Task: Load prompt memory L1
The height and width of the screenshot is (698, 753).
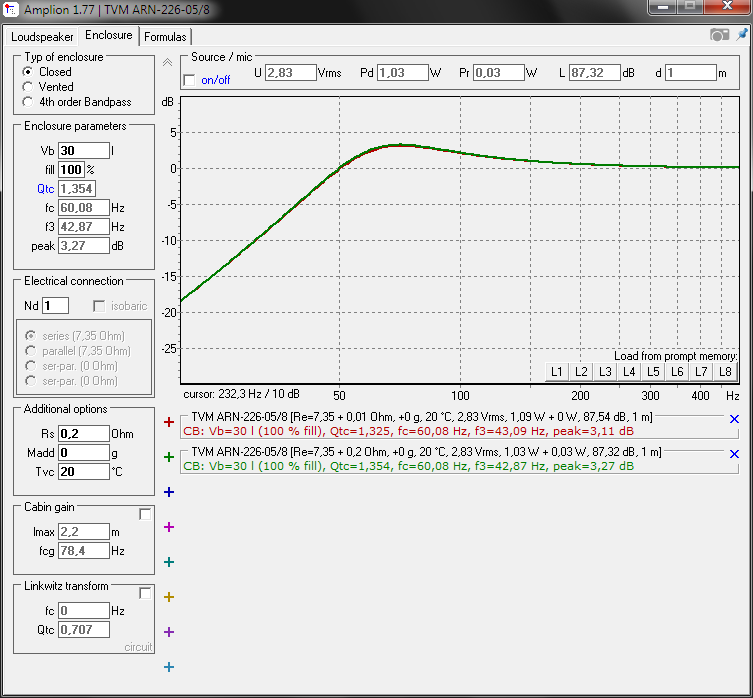Action: pos(557,372)
